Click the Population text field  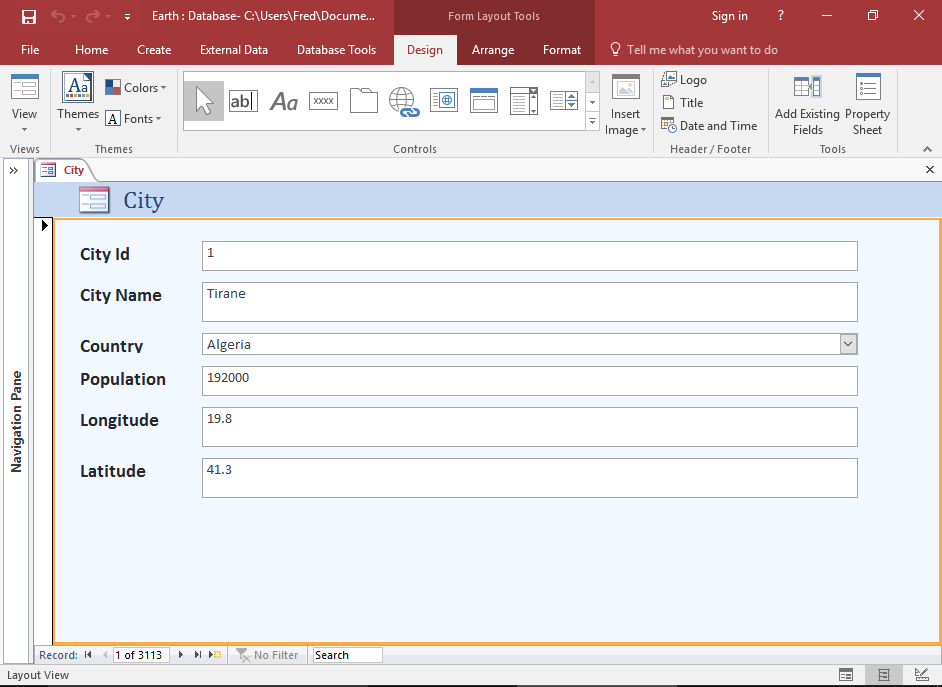click(x=529, y=380)
